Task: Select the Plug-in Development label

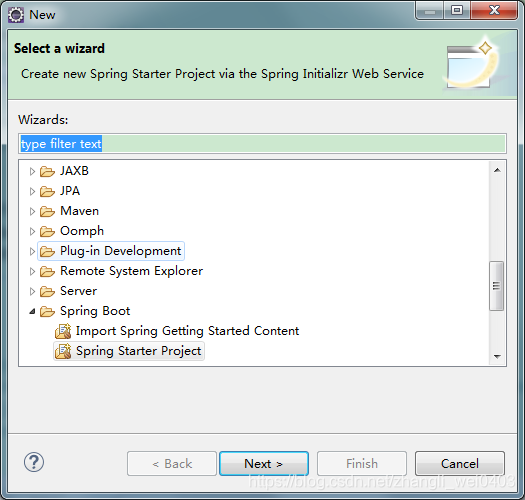Action: tap(121, 251)
